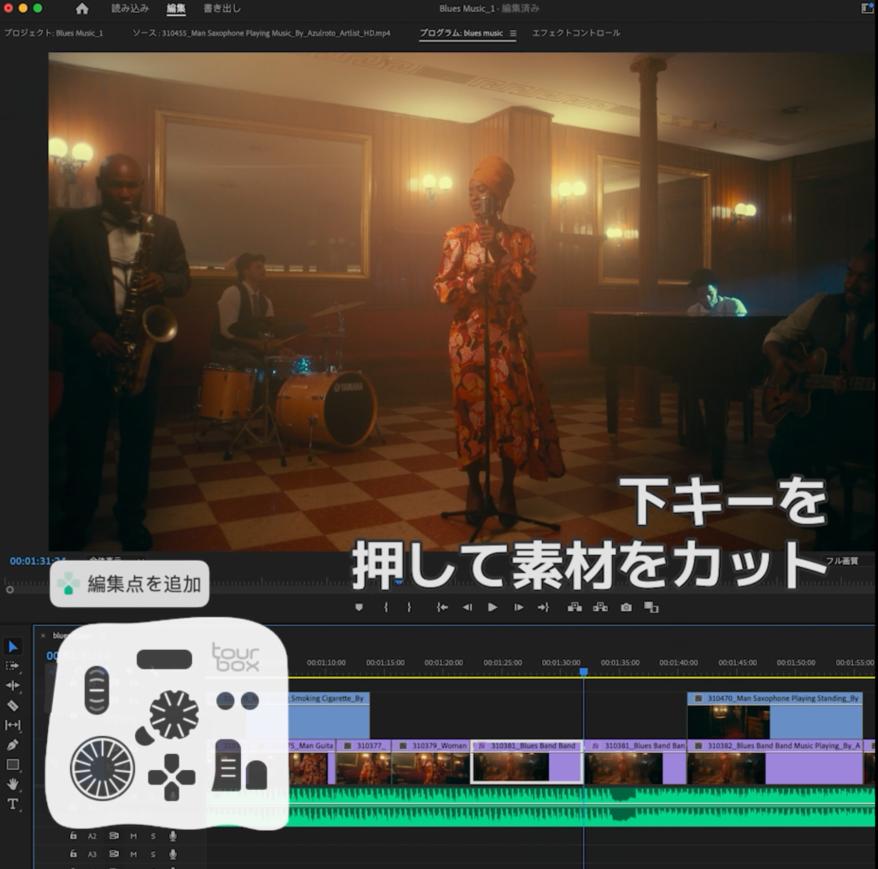Screen dimensions: 878x869
Task: Click the Export Frame camera icon
Action: tap(626, 607)
